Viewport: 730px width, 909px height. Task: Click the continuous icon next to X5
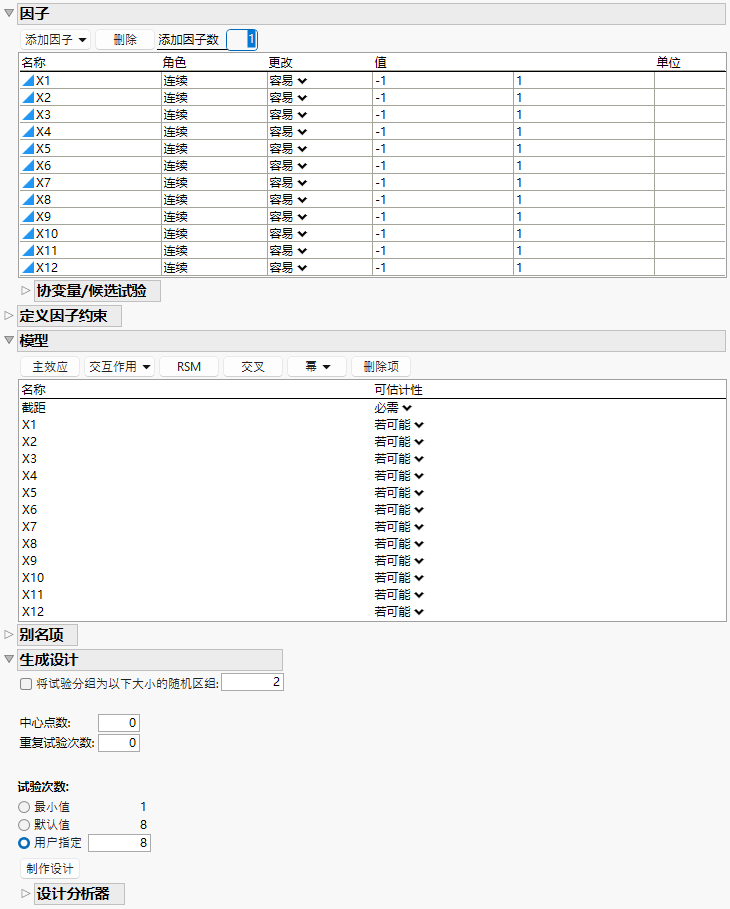pyautogui.click(x=28, y=148)
